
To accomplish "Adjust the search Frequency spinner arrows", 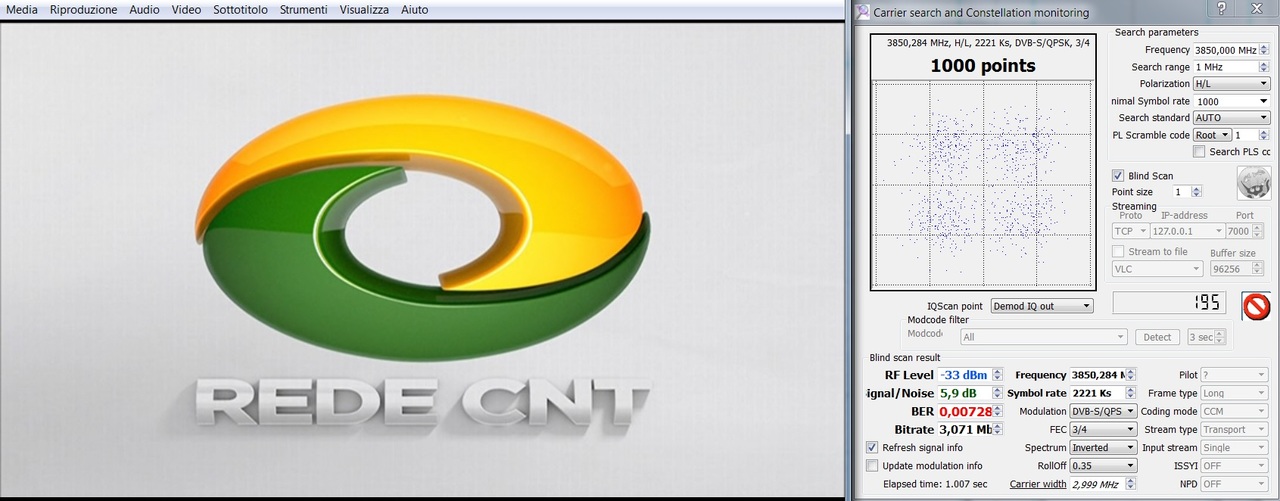I will click(1264, 50).
